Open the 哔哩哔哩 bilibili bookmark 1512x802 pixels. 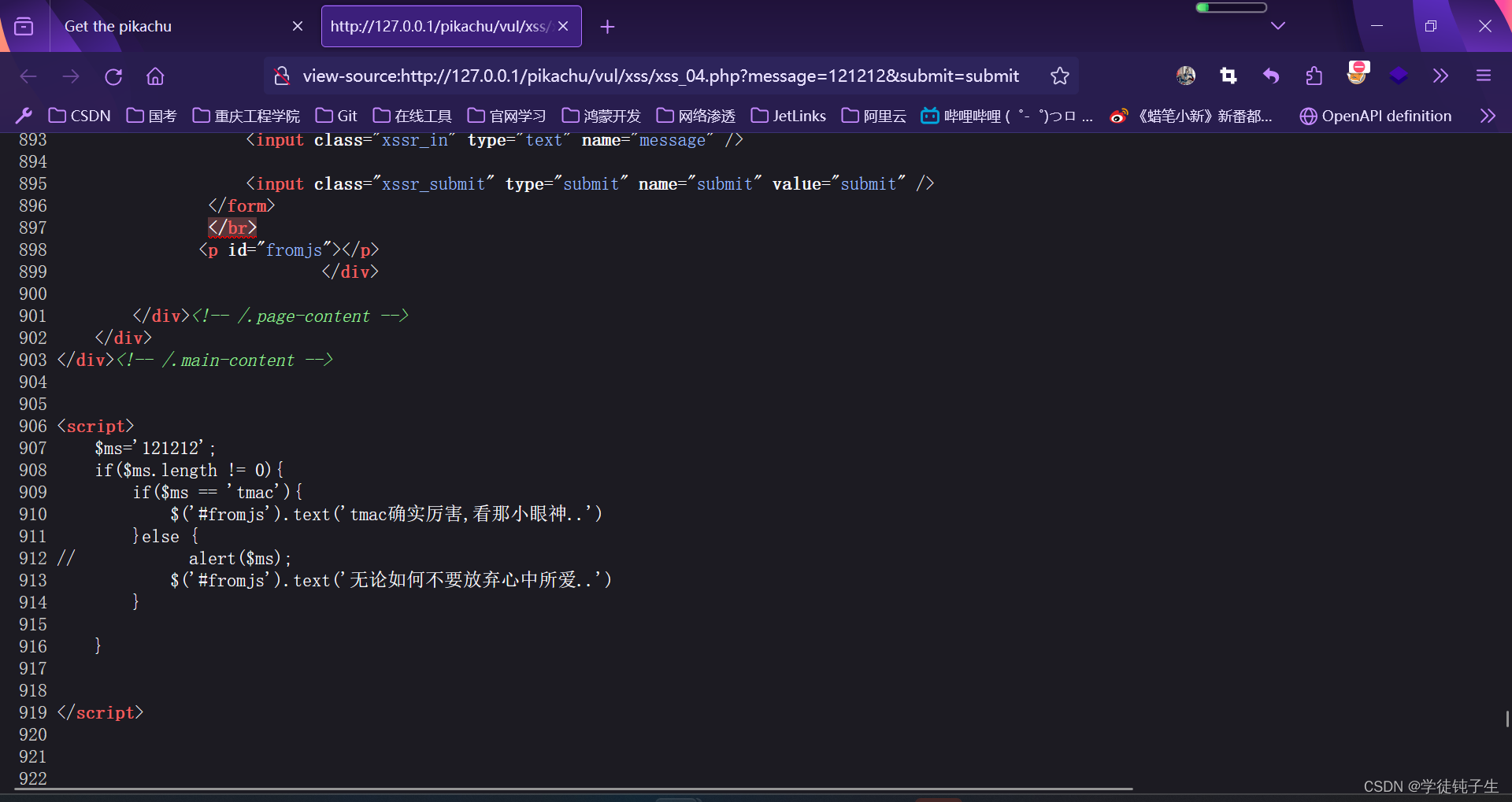pos(1007,116)
